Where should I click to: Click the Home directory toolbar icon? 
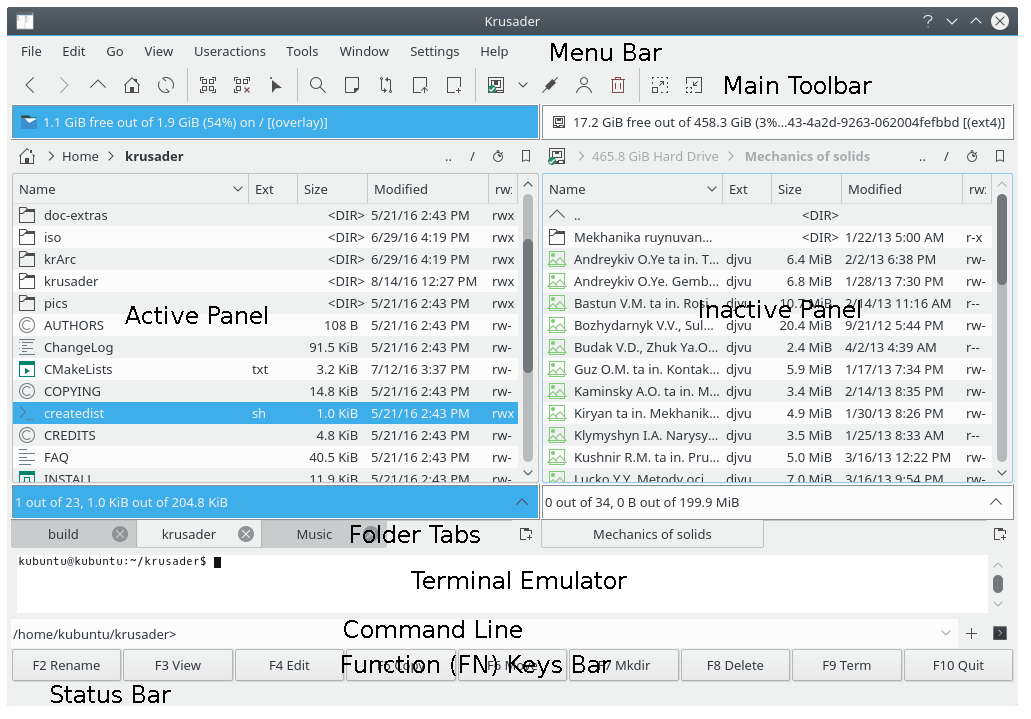pos(131,86)
